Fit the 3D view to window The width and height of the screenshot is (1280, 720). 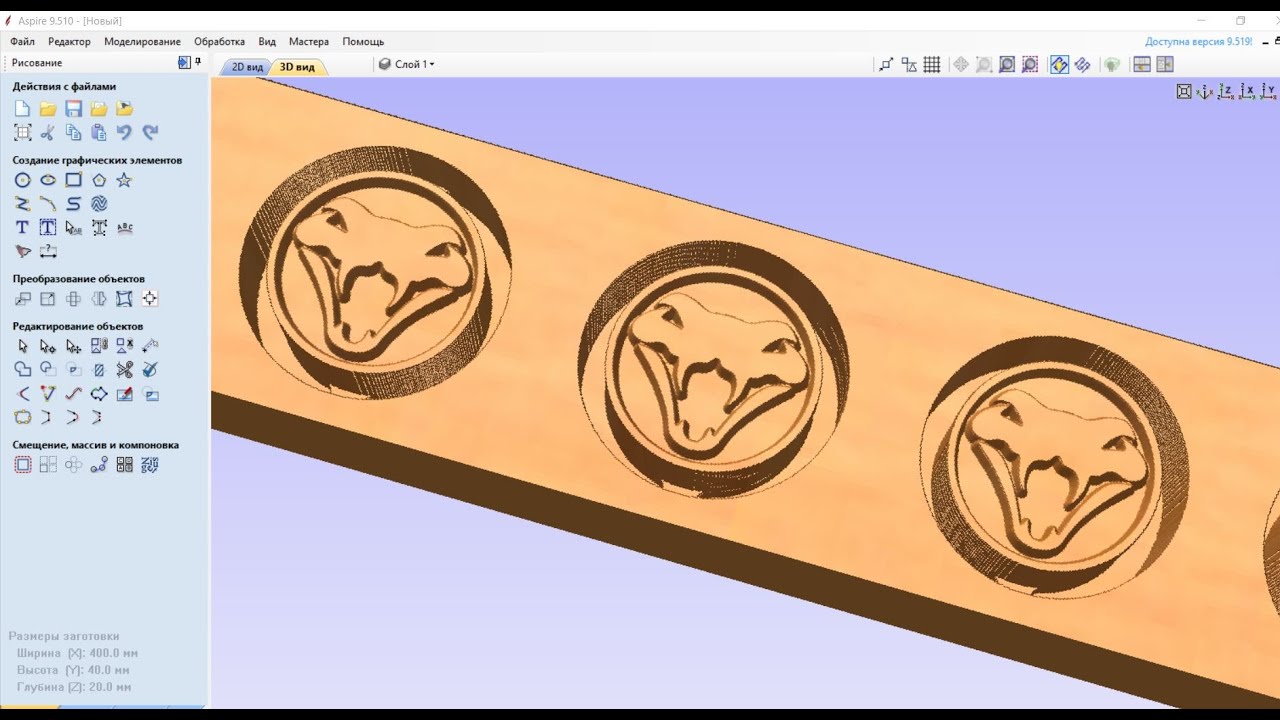(x=1184, y=91)
